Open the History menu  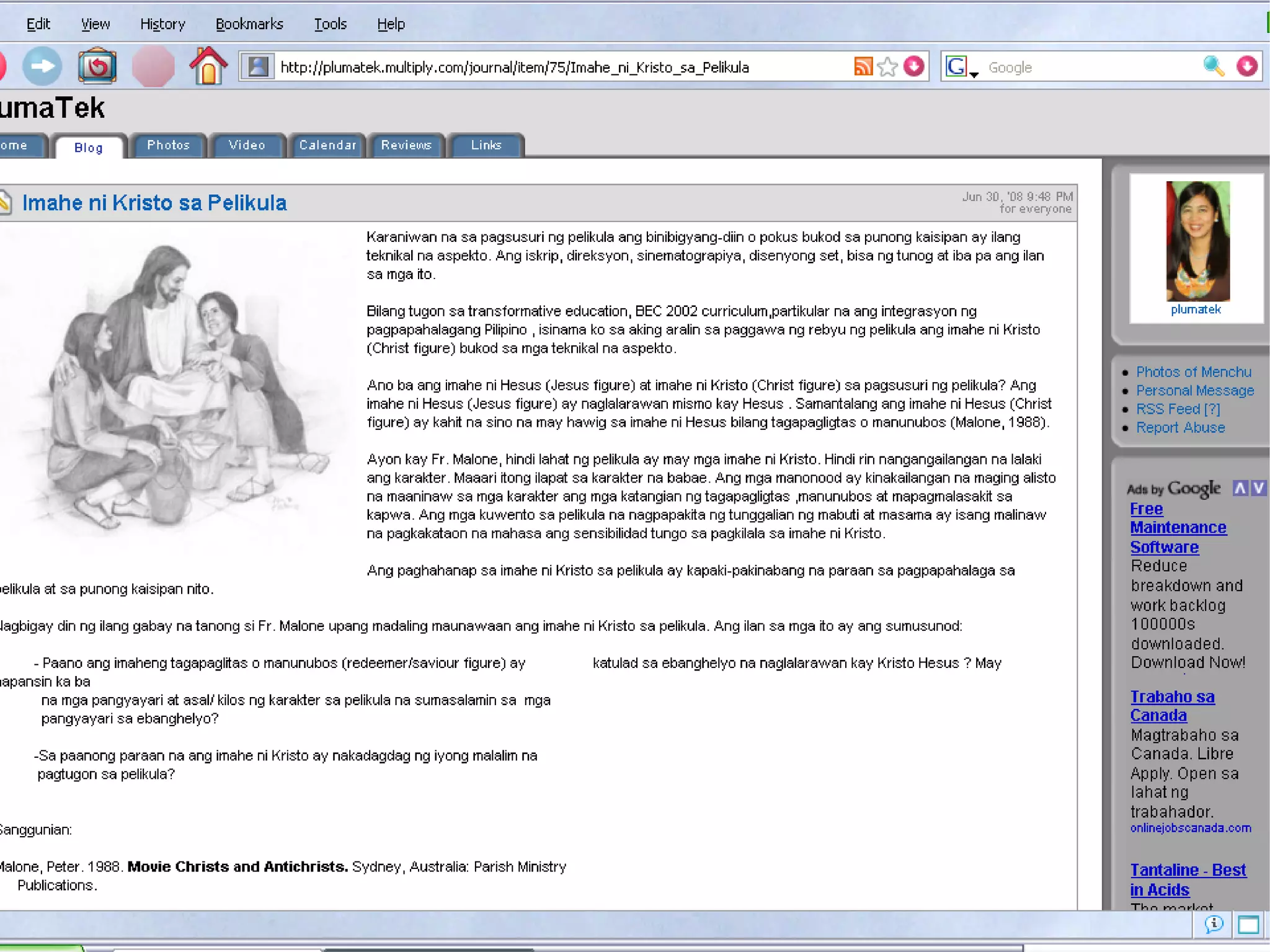pos(162,24)
